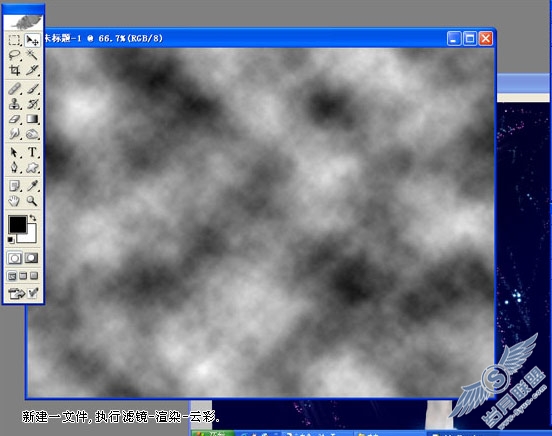Image resolution: width=552 pixels, height=436 pixels.
Task: Select the Move tool
Action: (32, 40)
